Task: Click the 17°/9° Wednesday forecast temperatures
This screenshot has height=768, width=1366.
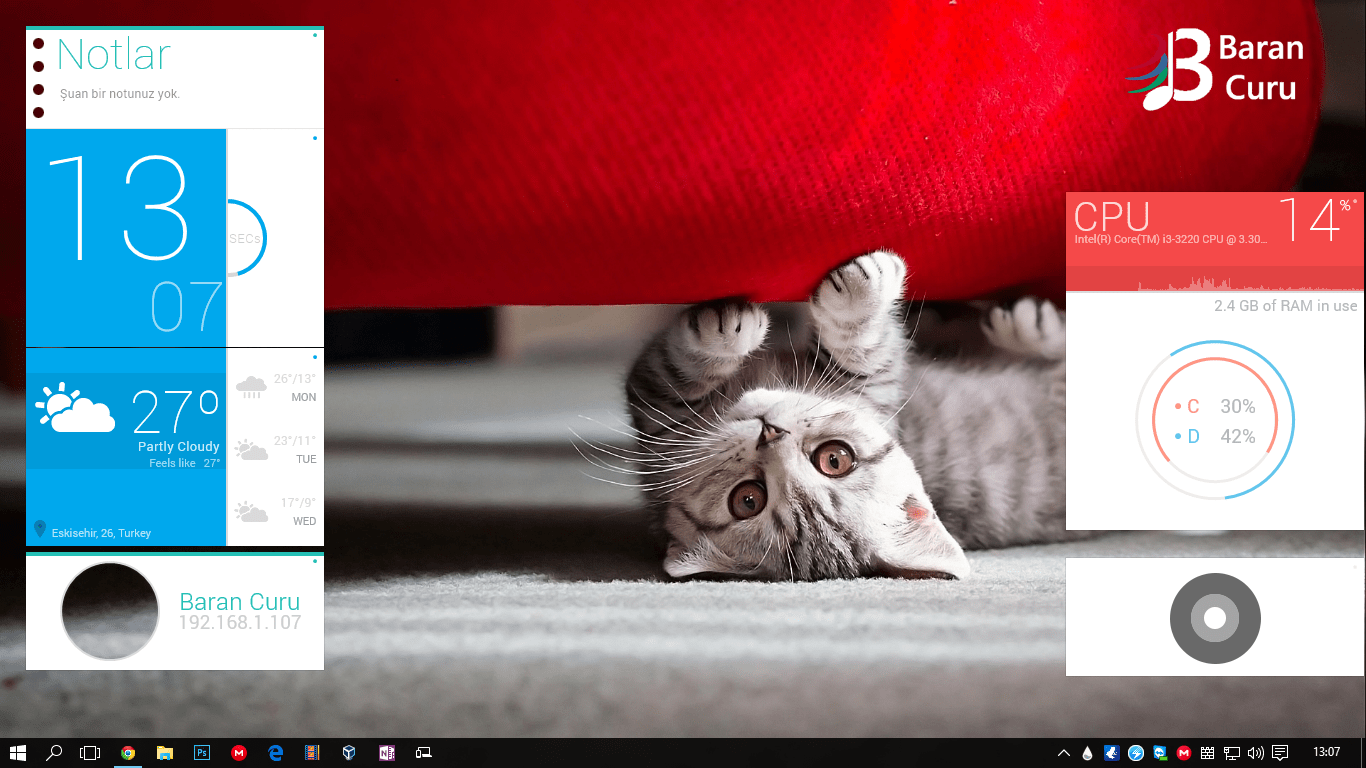Action: 298,503
